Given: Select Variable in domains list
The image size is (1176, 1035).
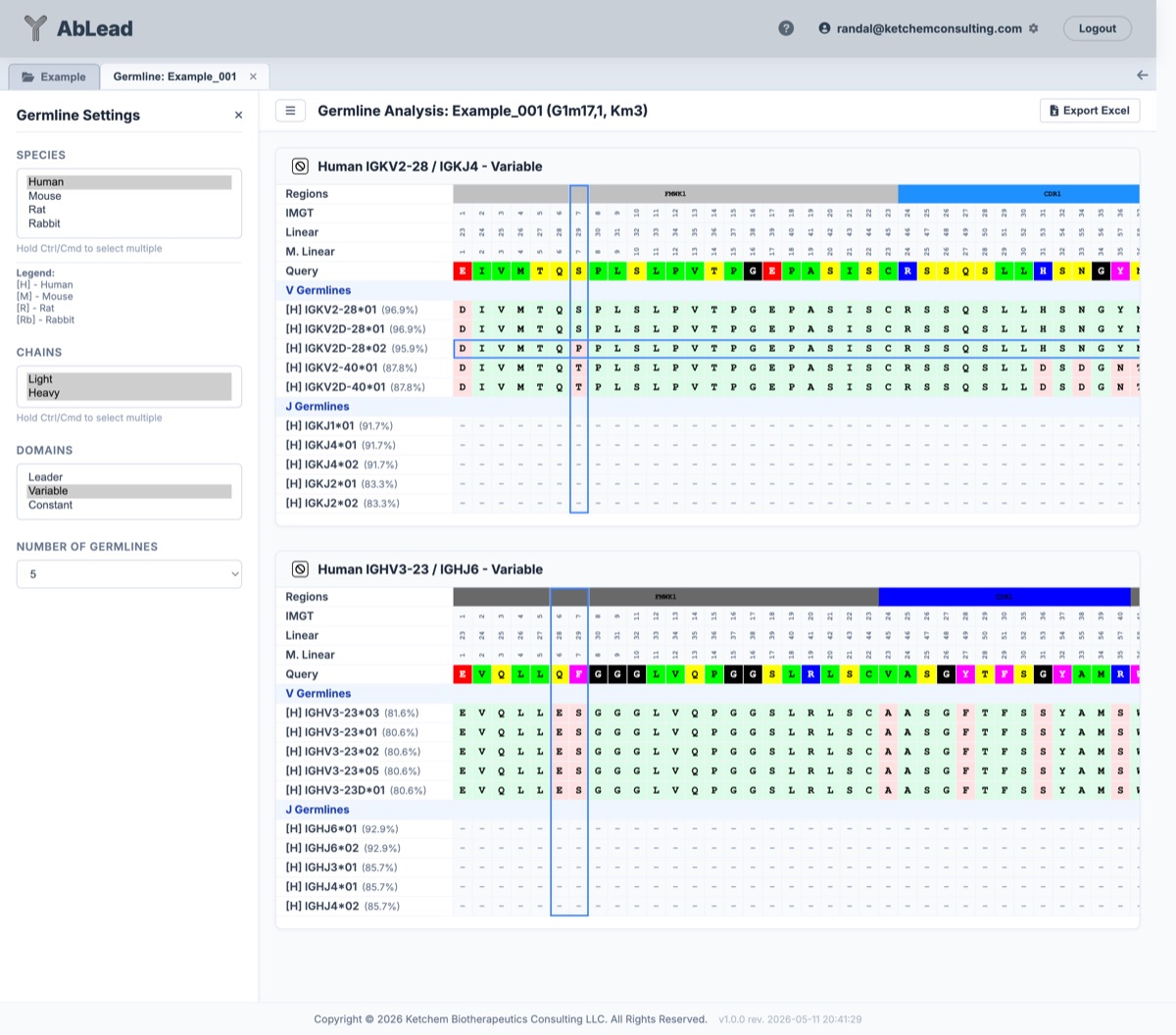Looking at the screenshot, I should coord(129,491).
